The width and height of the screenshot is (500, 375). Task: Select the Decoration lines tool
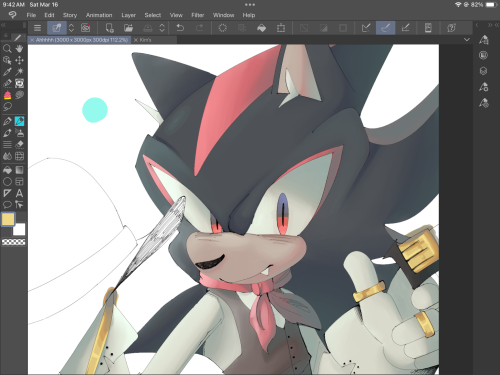pos(7,144)
